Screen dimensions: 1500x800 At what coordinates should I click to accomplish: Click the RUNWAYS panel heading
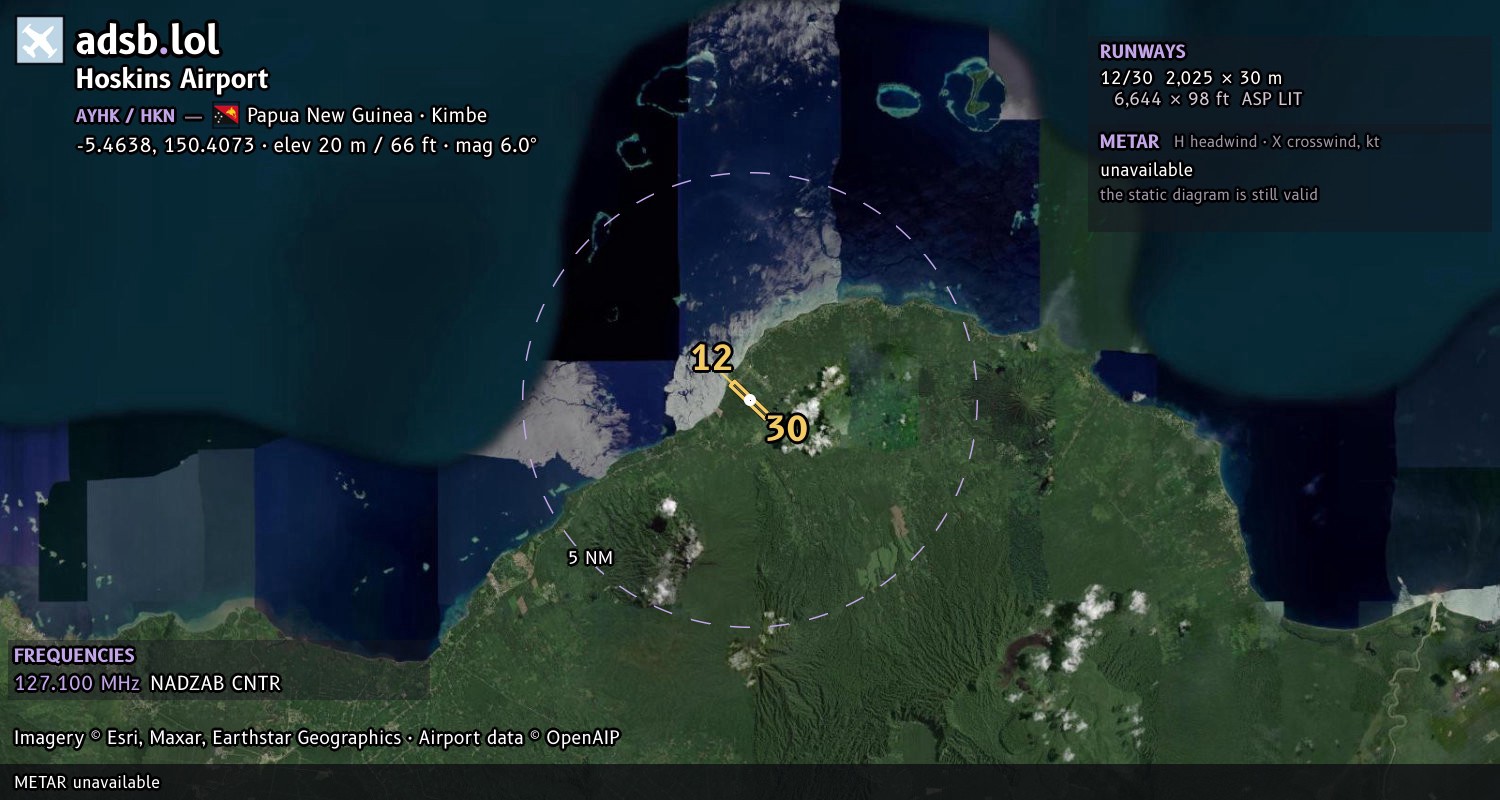tap(1143, 52)
